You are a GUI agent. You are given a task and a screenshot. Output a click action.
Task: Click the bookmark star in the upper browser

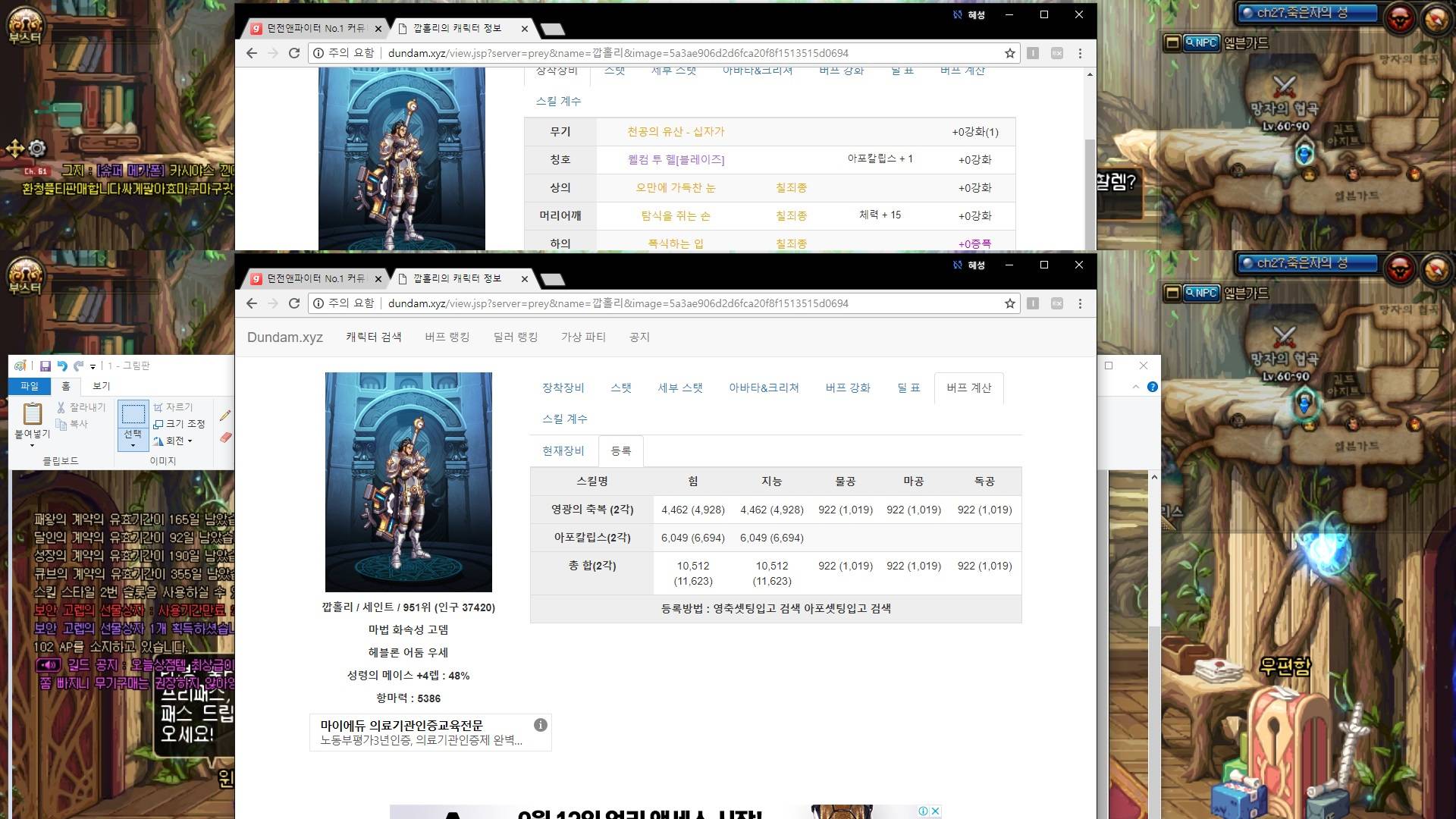(x=1009, y=53)
